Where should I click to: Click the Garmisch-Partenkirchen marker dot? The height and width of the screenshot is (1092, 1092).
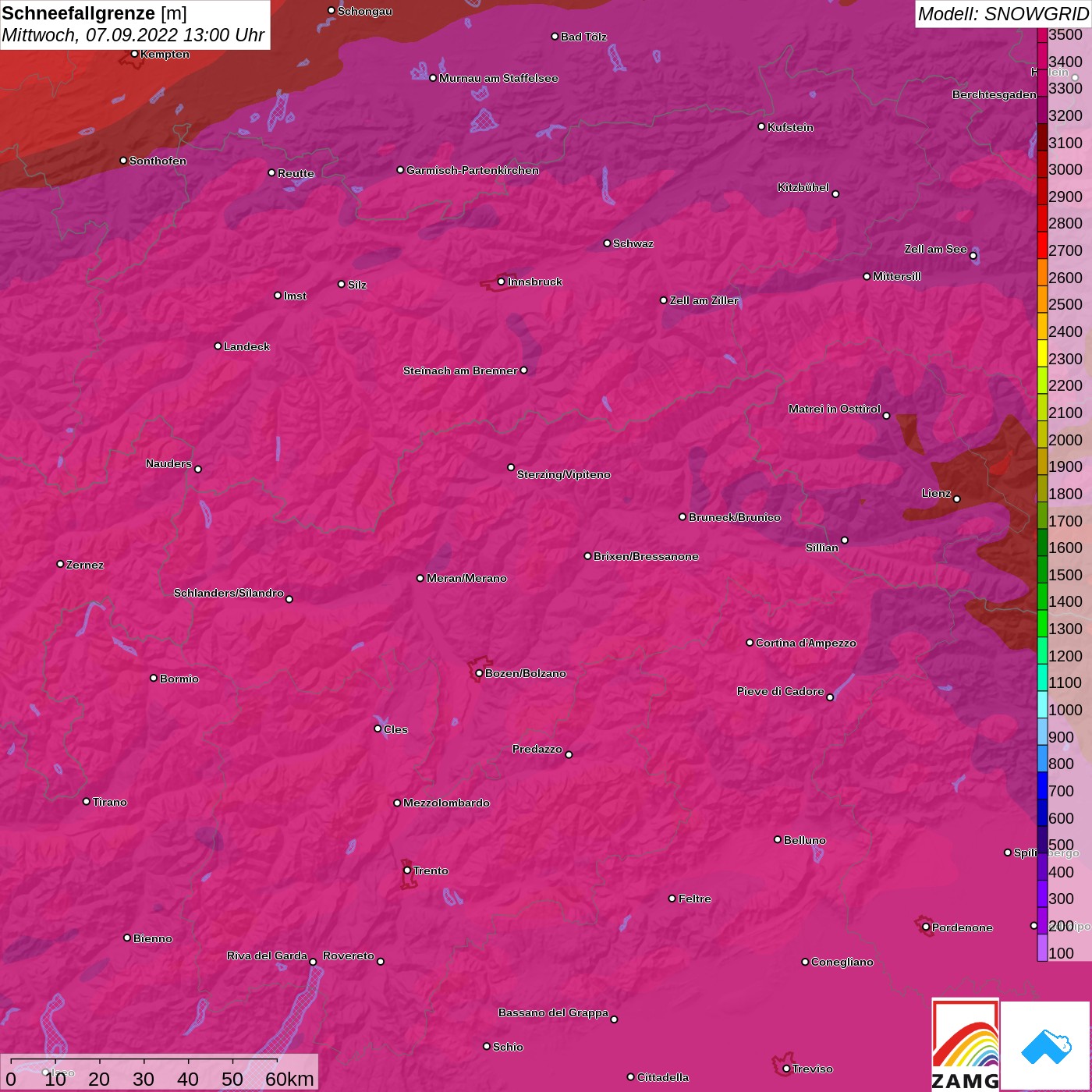tap(400, 170)
